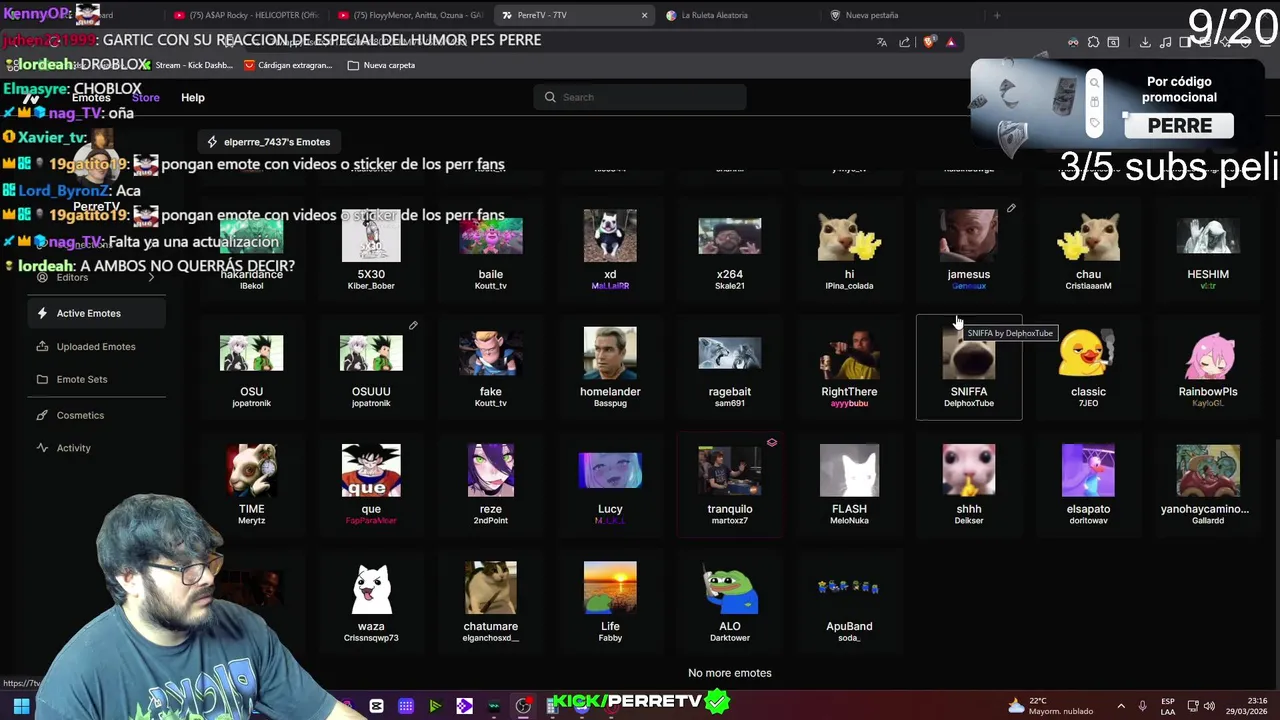Open the TIME emote

tap(251, 485)
